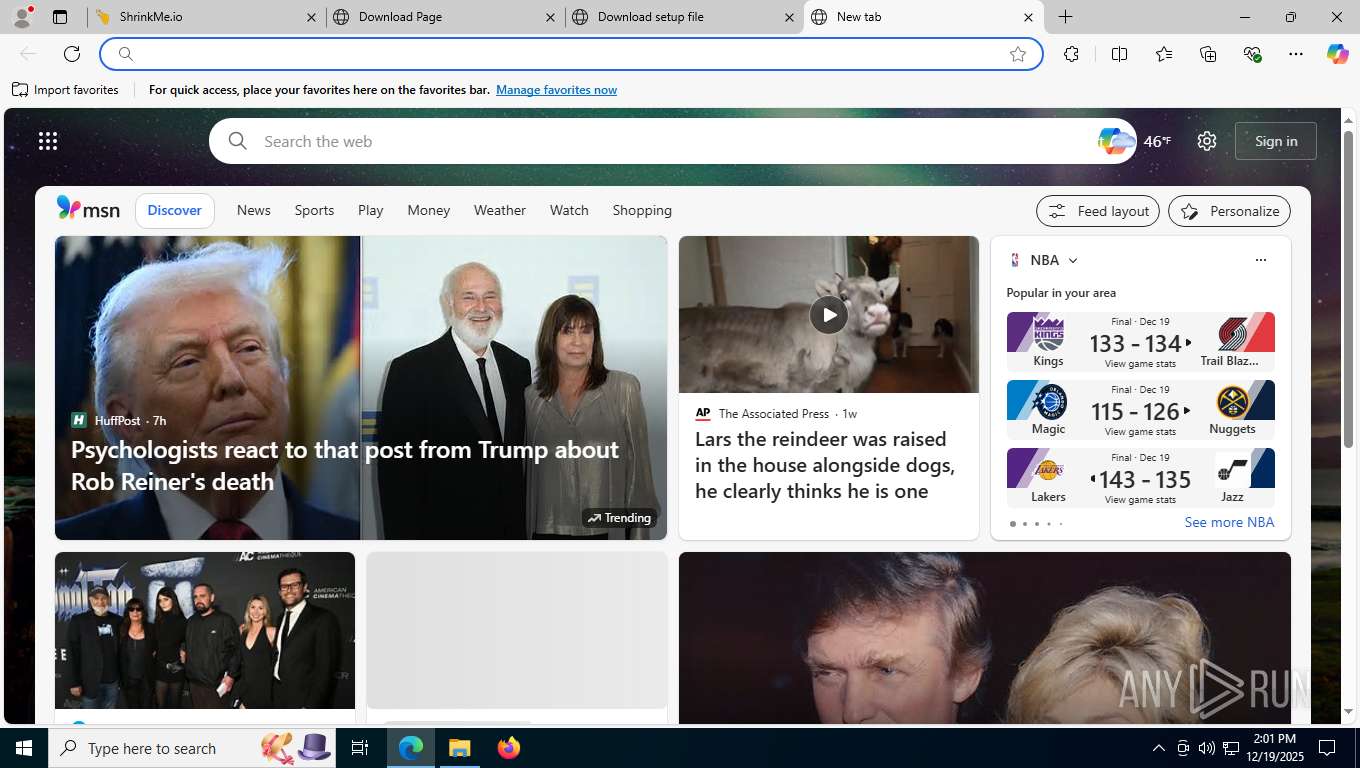Expand Magic vs Nuggets game arrow

click(1187, 410)
